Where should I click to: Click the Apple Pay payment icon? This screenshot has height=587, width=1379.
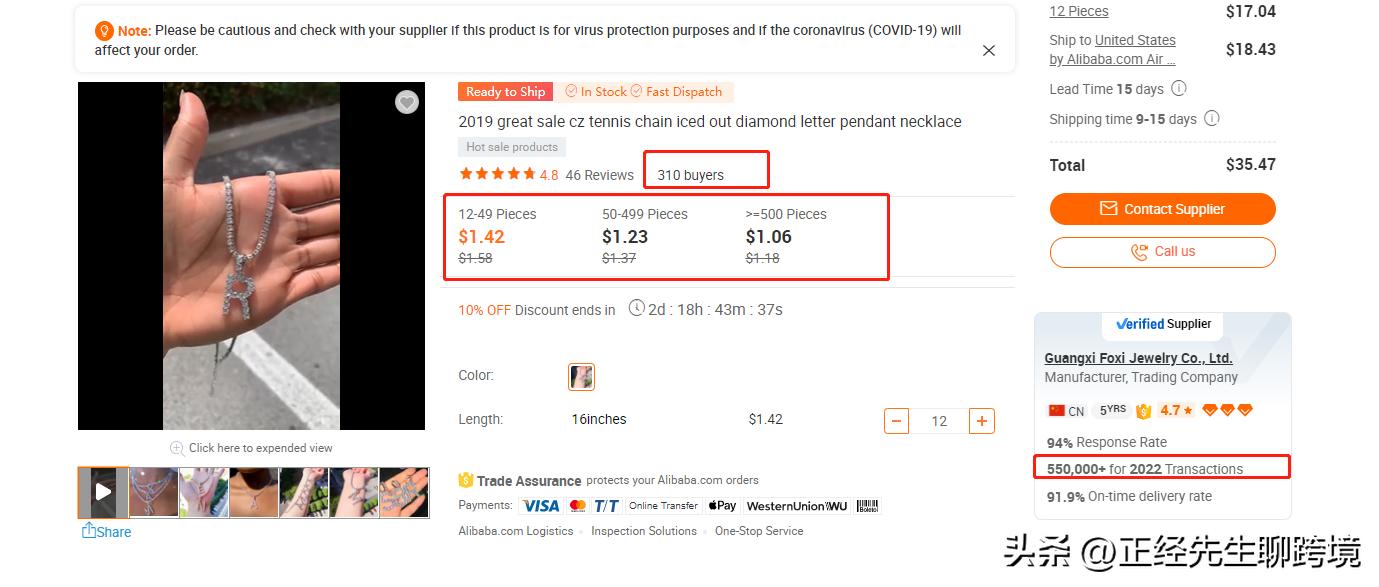coord(722,506)
